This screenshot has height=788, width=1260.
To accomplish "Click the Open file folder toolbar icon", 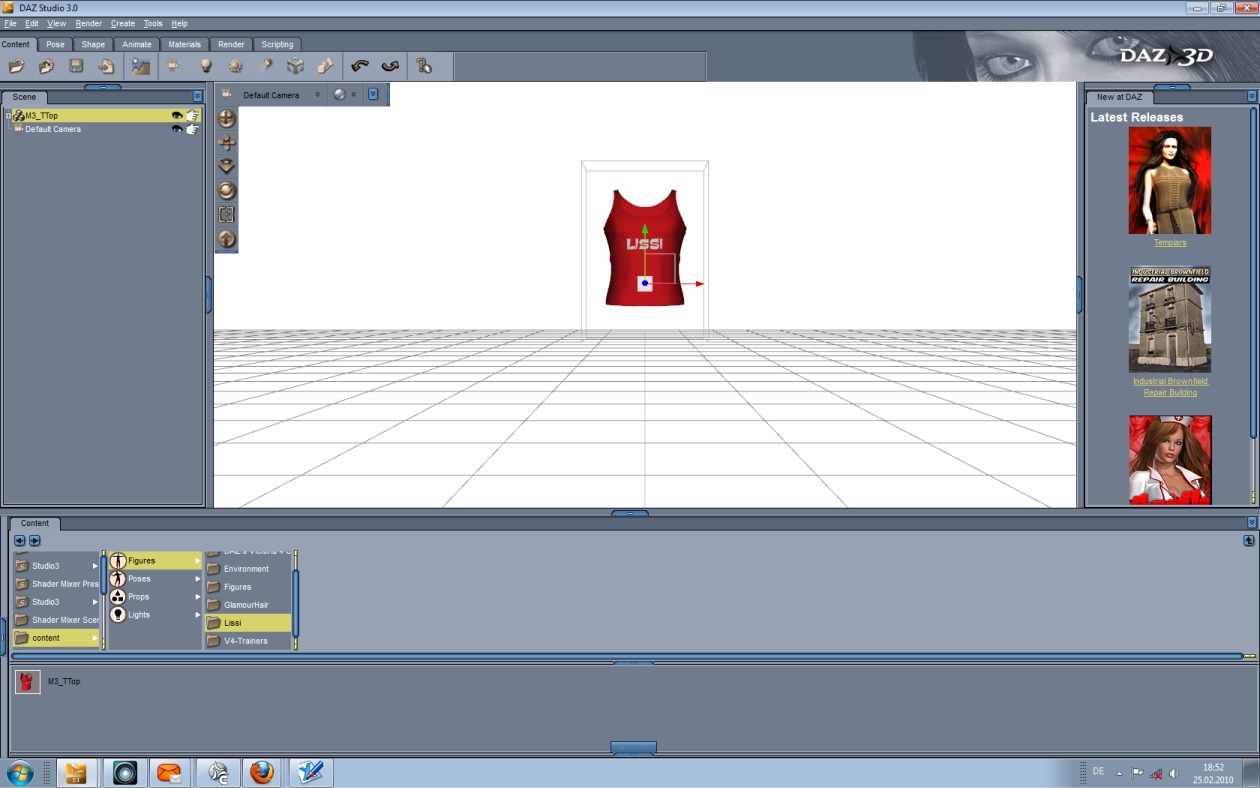I will [17, 67].
